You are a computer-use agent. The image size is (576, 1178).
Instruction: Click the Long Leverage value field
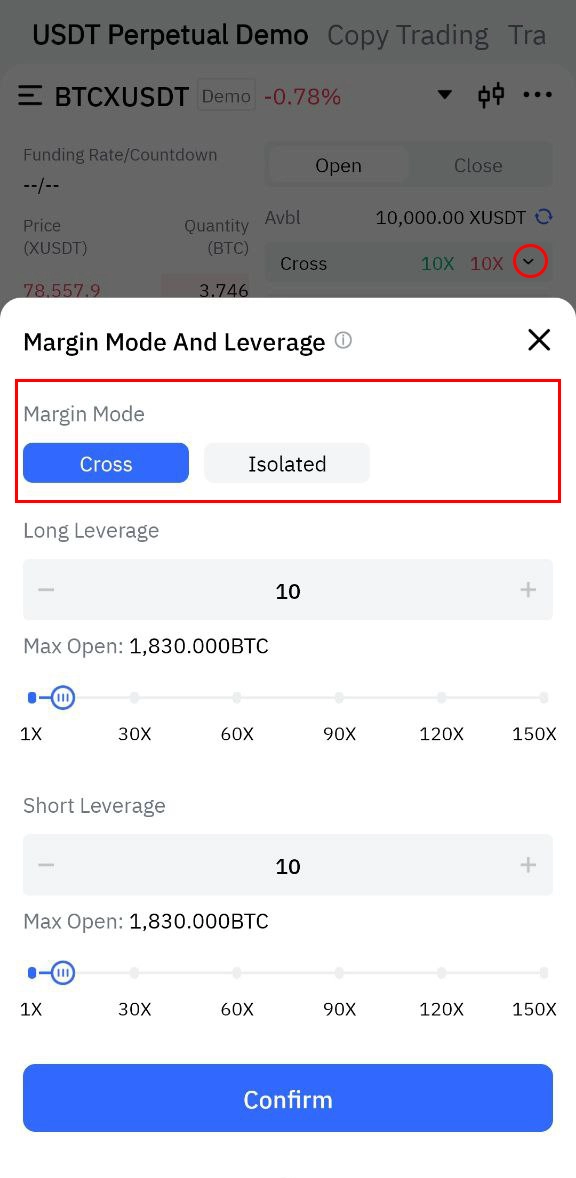point(288,590)
